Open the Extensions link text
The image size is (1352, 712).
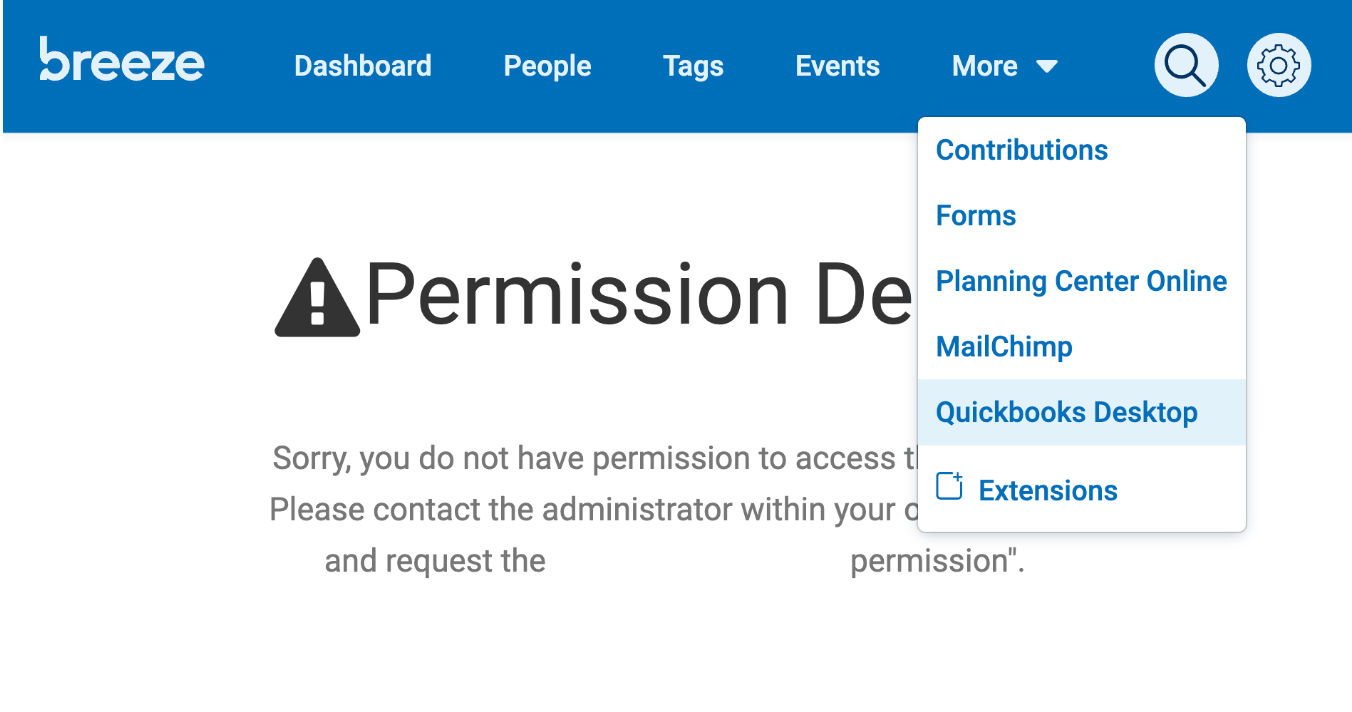pos(1048,490)
